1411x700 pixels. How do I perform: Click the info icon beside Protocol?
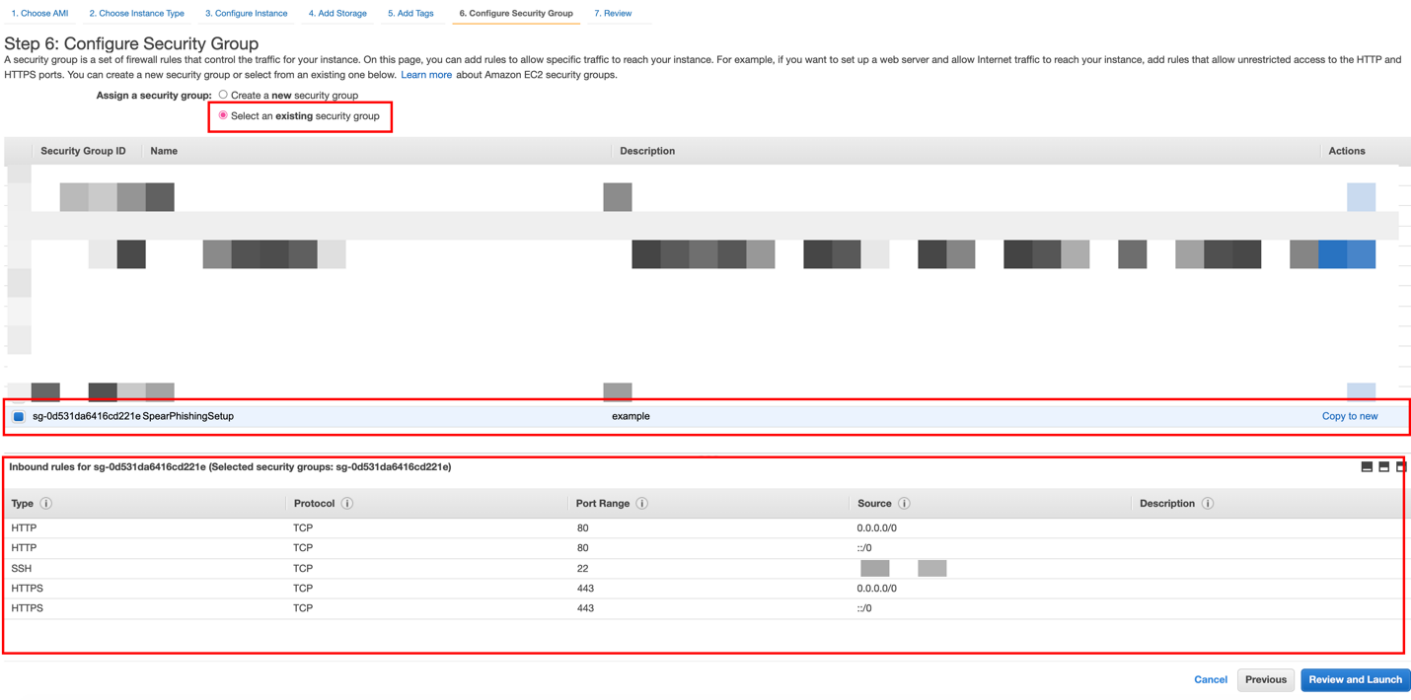[x=343, y=504]
